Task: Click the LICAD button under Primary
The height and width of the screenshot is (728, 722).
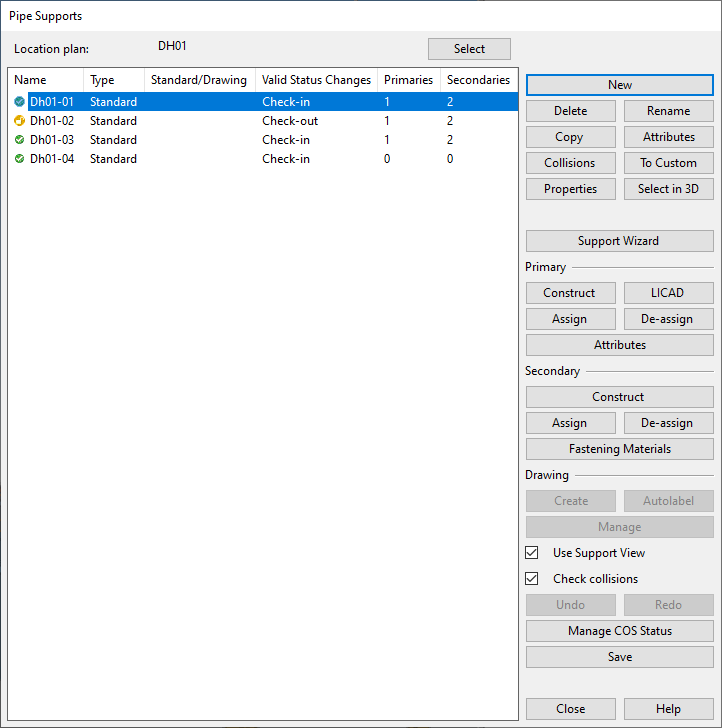Action: tap(668, 293)
